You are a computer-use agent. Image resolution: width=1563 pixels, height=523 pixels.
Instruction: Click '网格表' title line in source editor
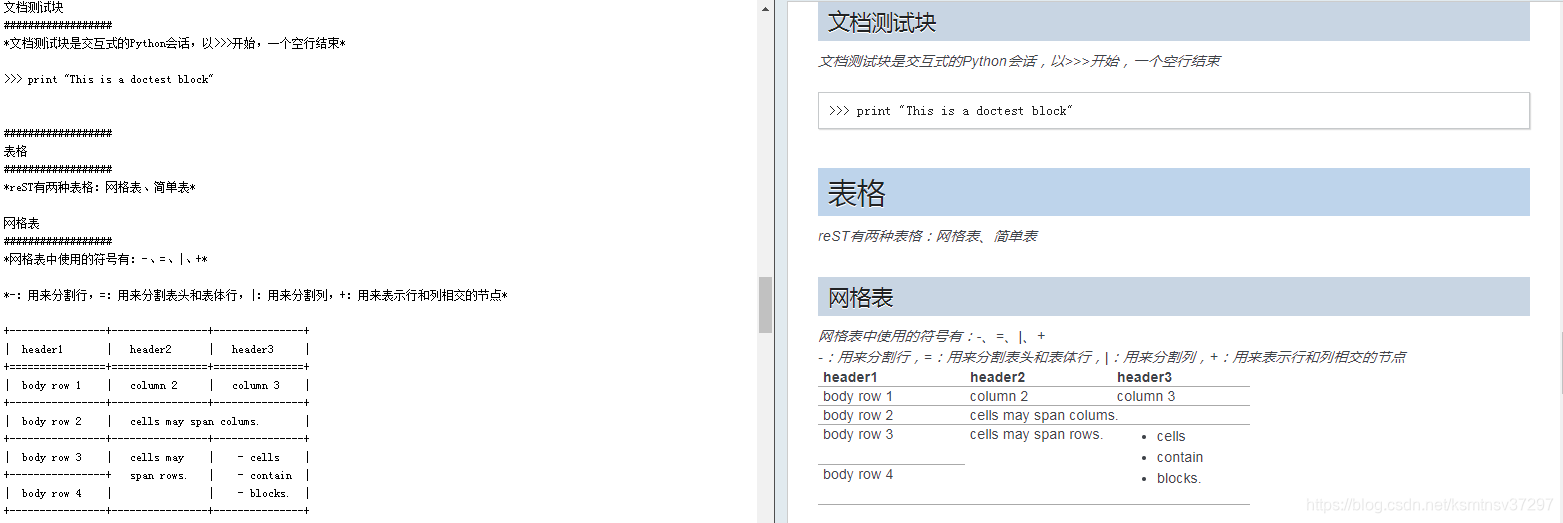click(x=21, y=223)
